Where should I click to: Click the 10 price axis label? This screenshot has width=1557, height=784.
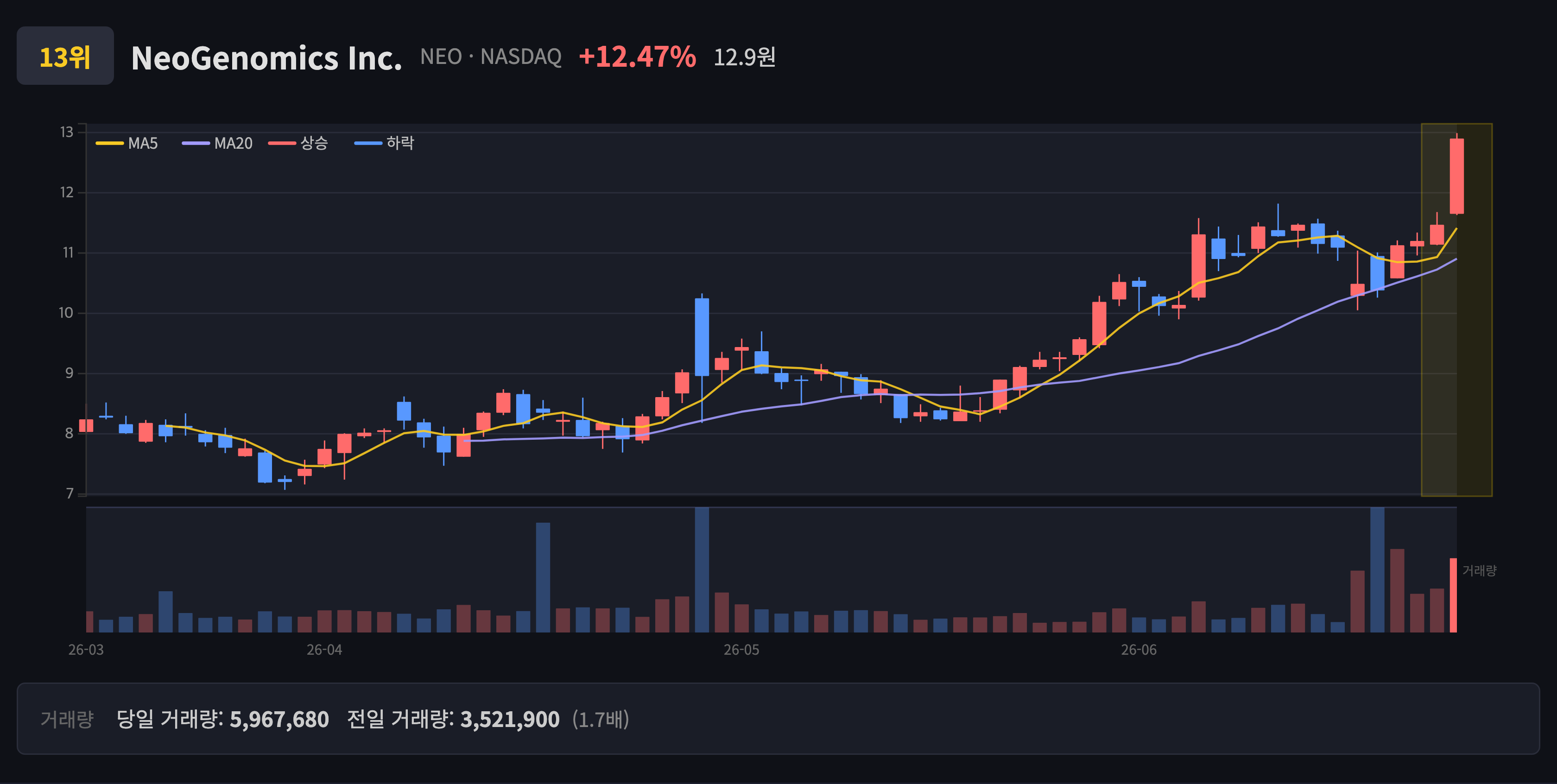click(66, 313)
